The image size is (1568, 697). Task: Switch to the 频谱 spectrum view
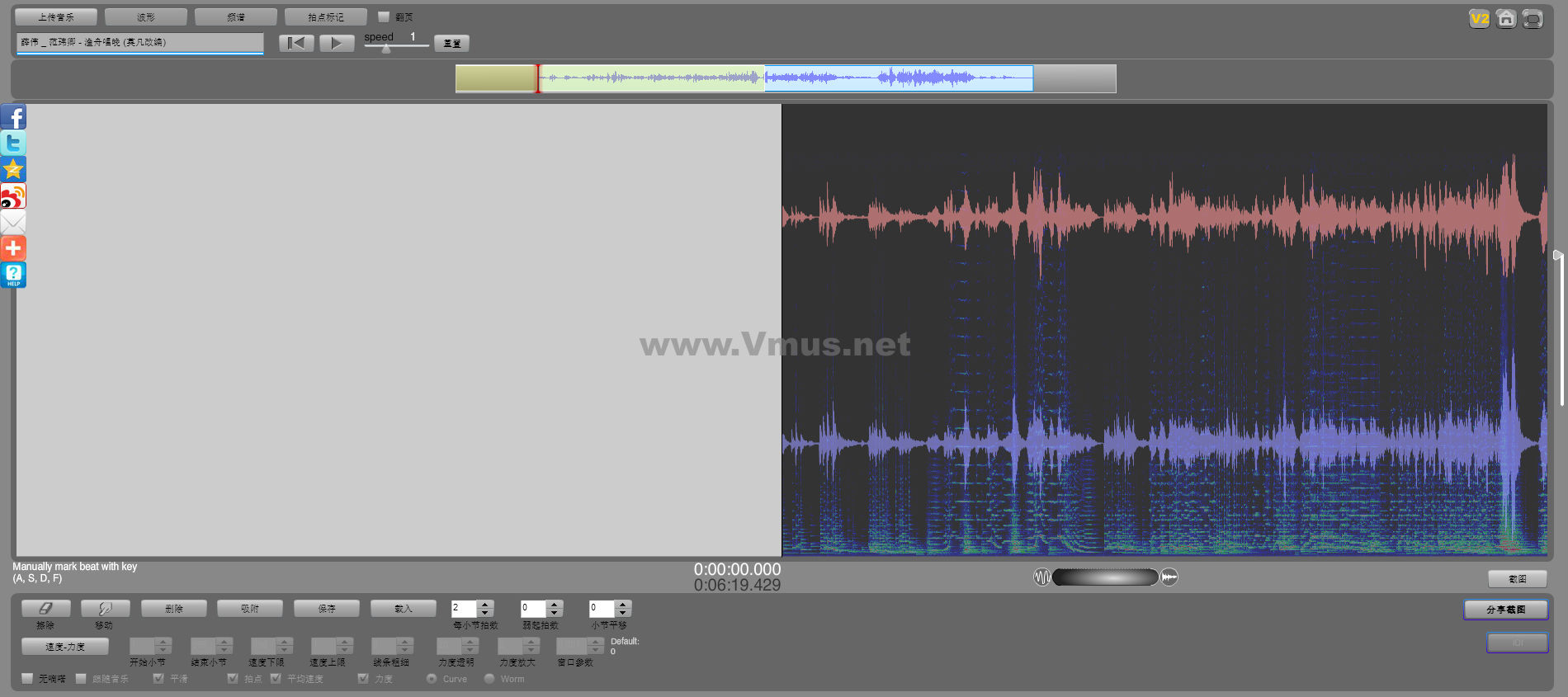click(x=236, y=17)
